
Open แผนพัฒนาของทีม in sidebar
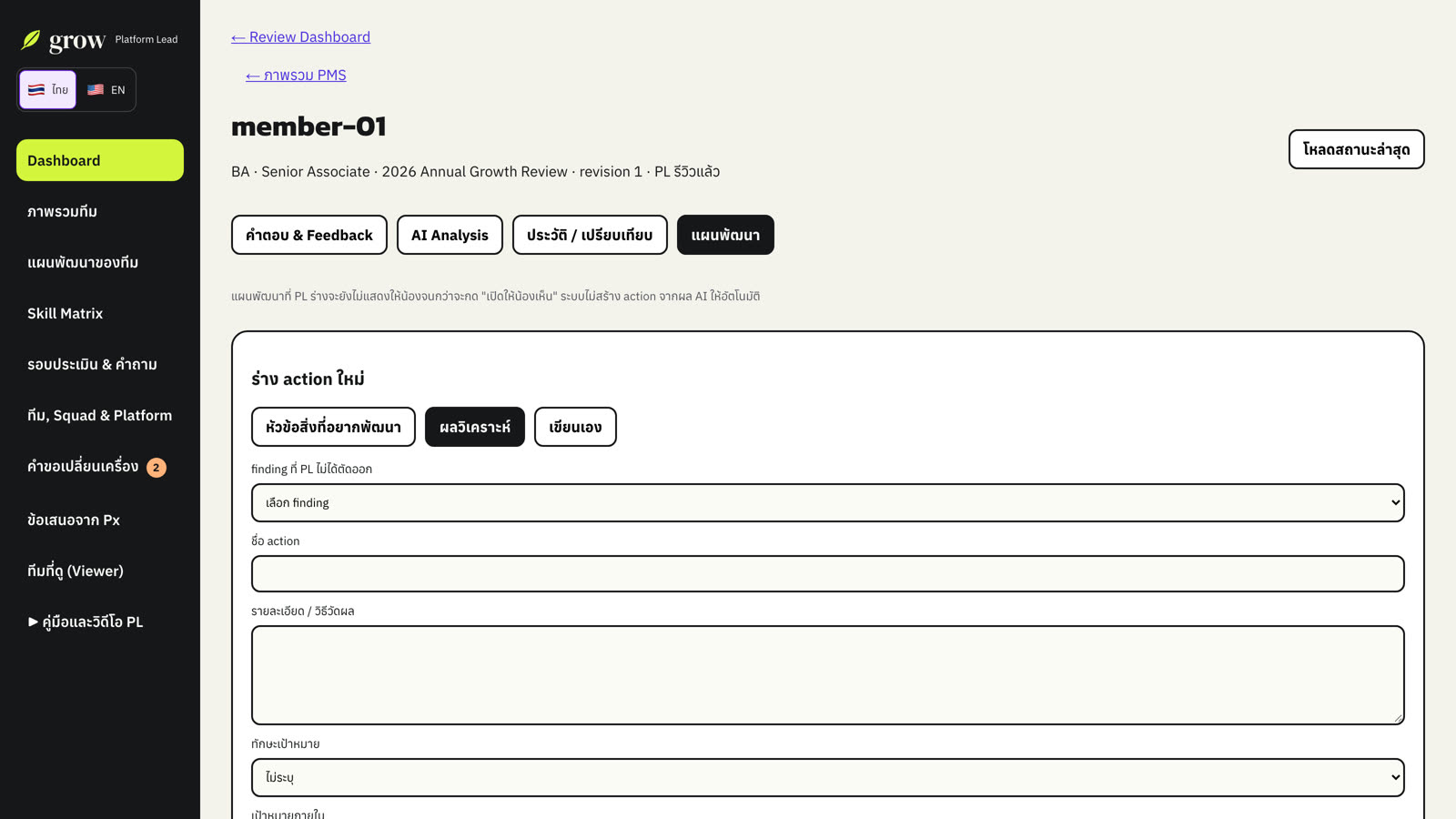(x=100, y=262)
